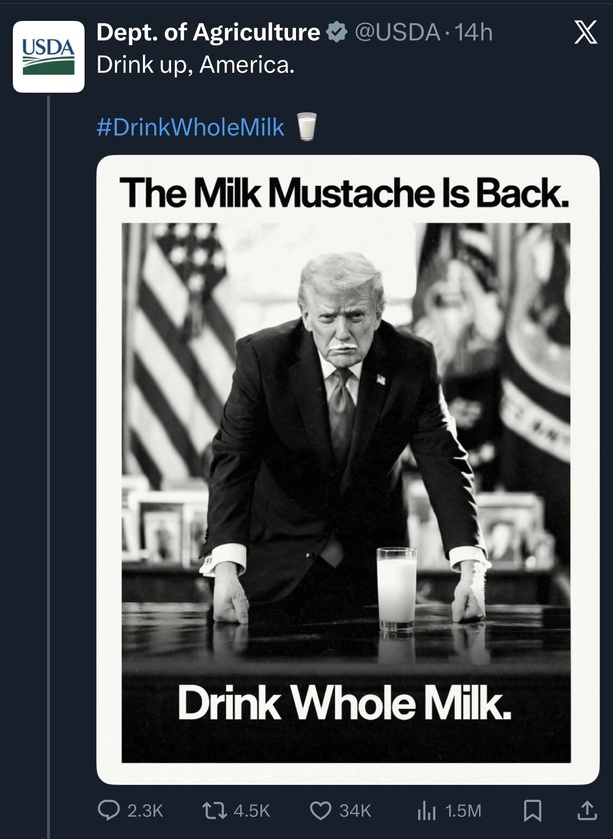Viewport: 613px width, 839px height.
Task: Open the 14h timestamp link
Action: click(473, 33)
